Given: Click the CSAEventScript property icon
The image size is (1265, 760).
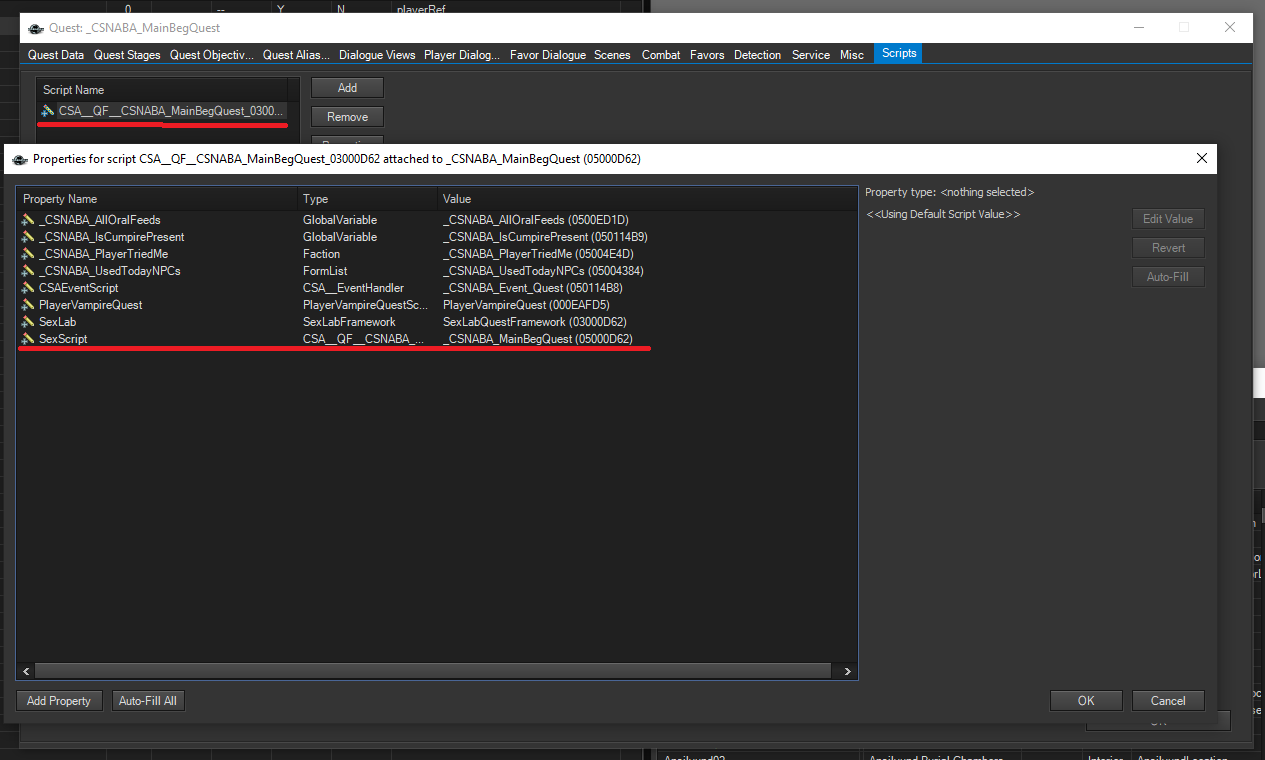Looking at the screenshot, I should [x=28, y=288].
